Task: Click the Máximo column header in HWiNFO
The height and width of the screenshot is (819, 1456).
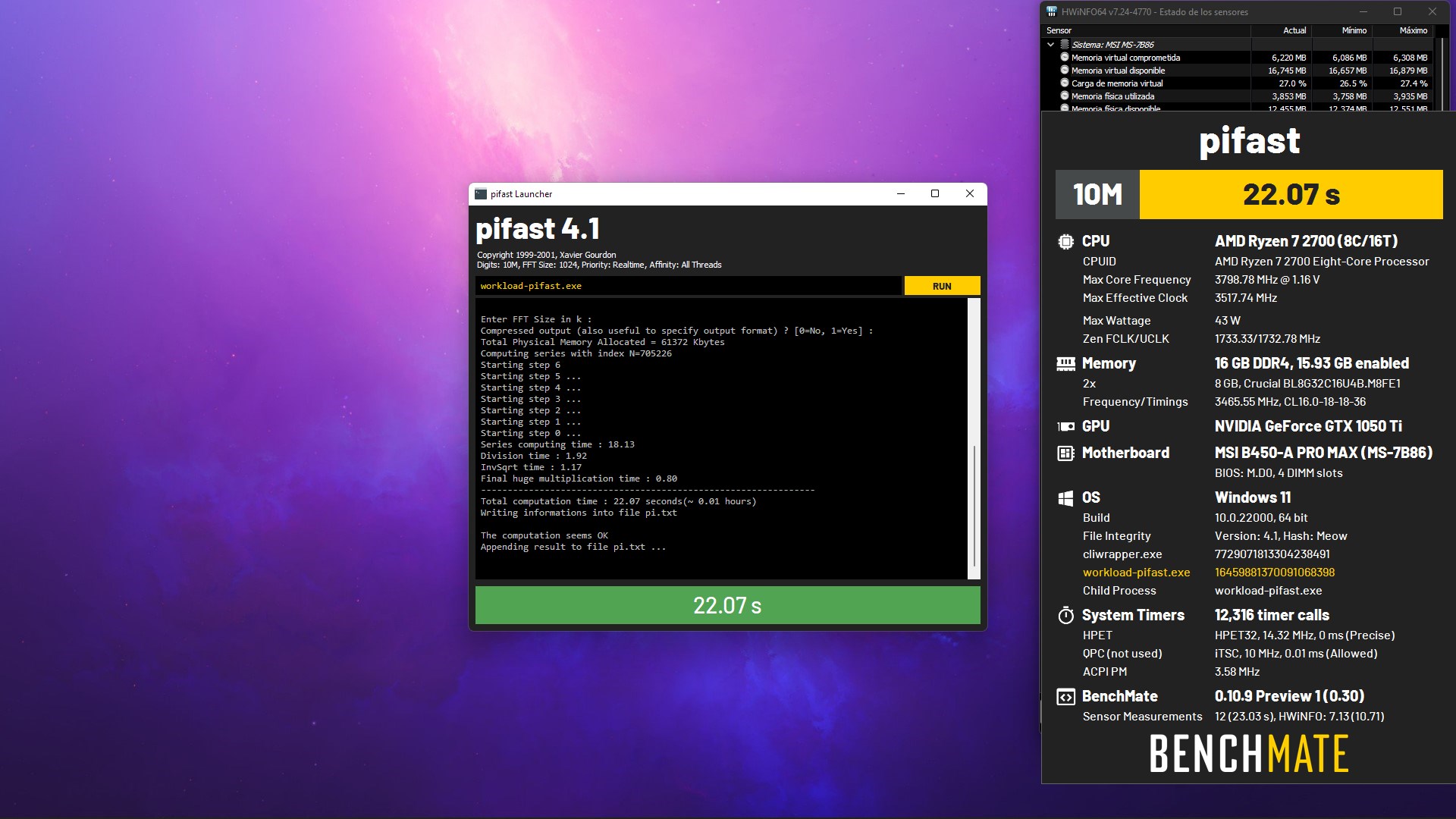Action: (1402, 30)
